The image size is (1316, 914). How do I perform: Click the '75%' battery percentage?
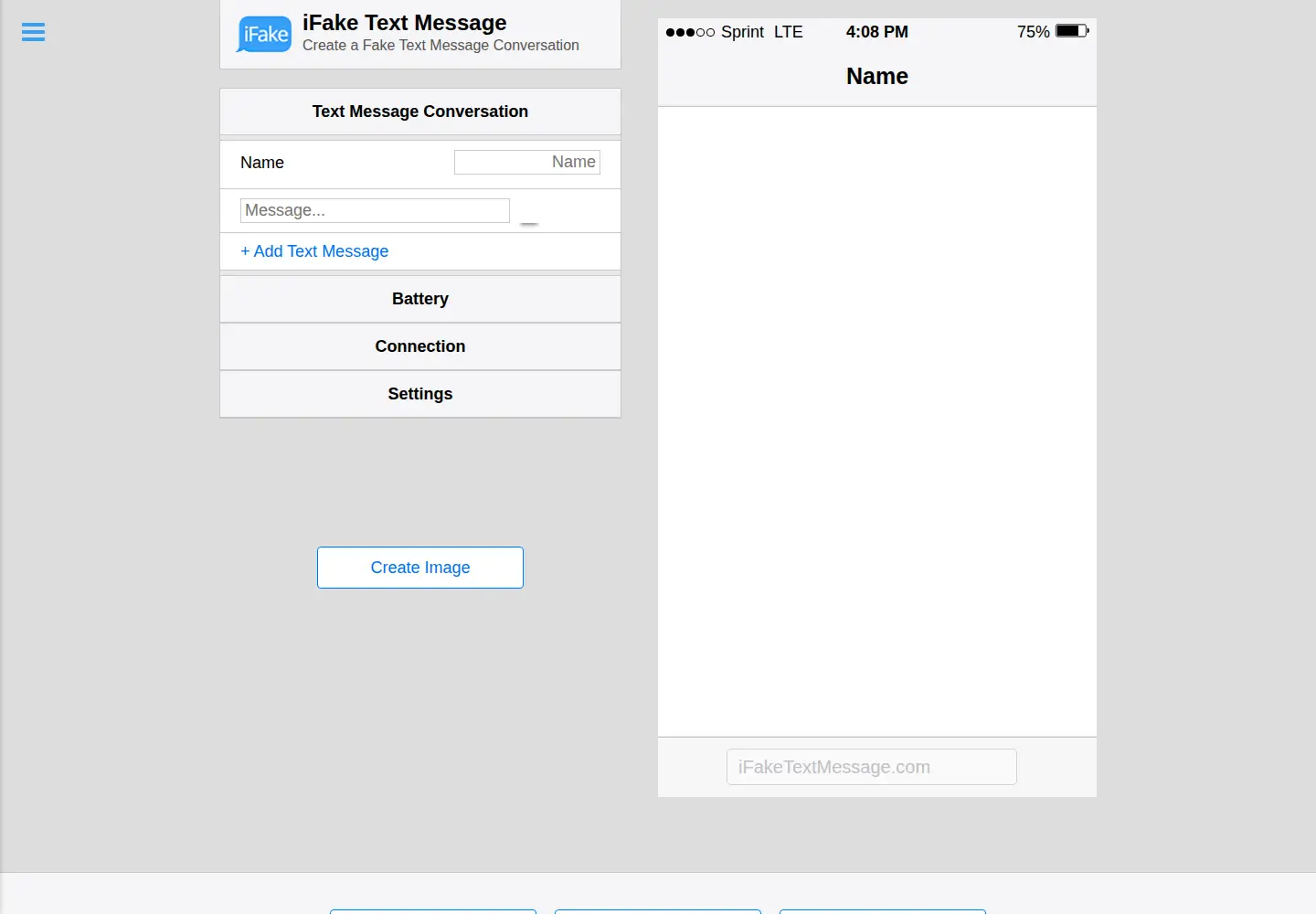point(1034,32)
